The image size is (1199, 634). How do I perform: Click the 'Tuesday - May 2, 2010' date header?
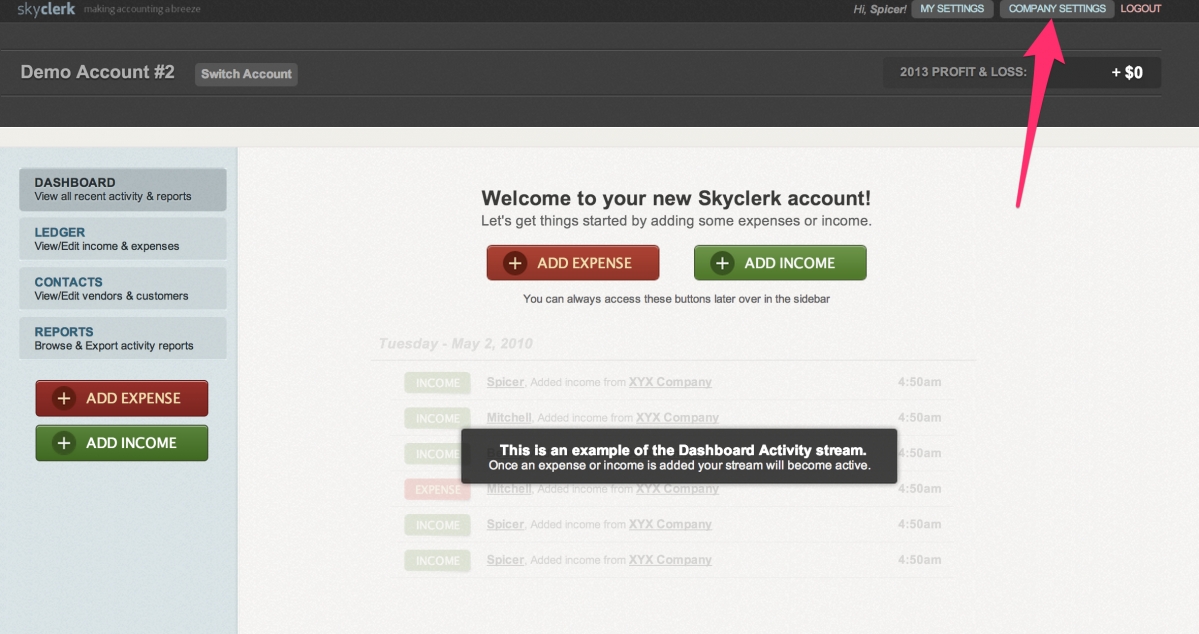456,343
